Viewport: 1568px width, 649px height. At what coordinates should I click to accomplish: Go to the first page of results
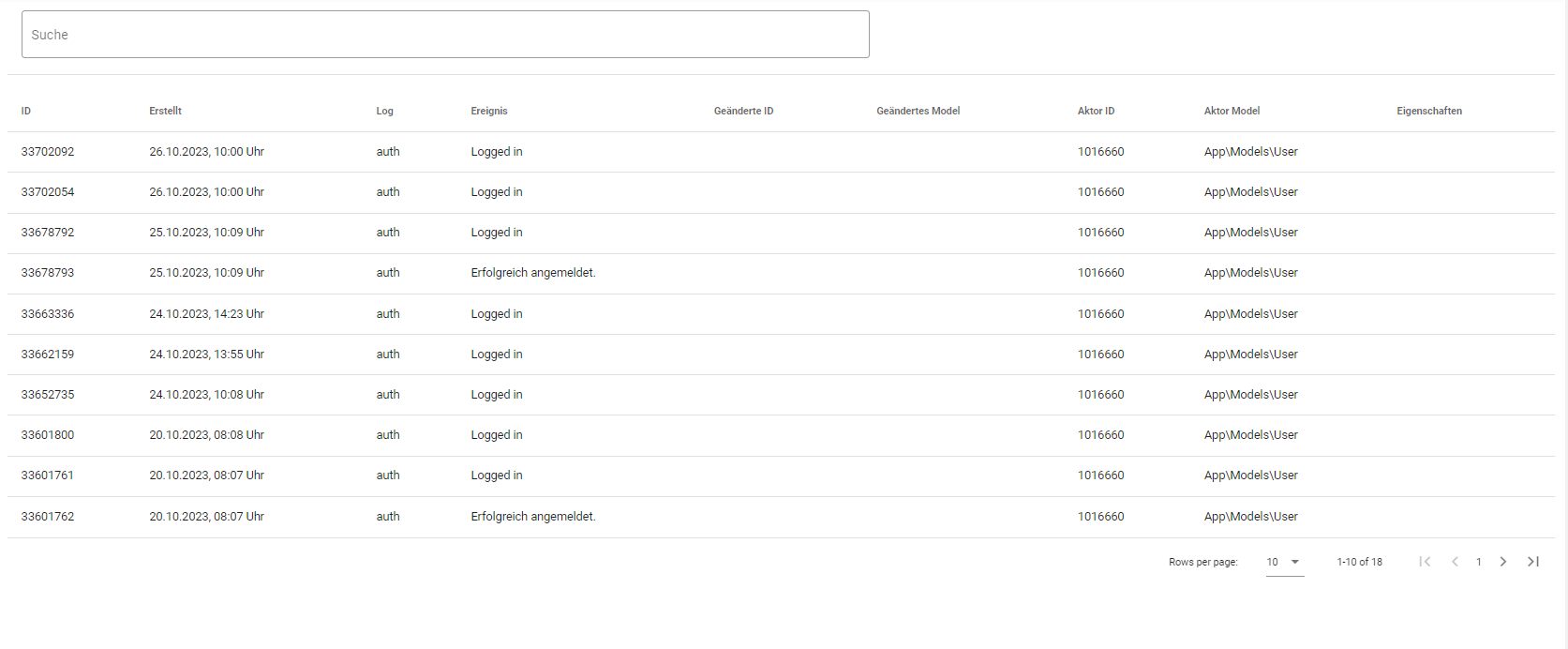pos(1425,562)
